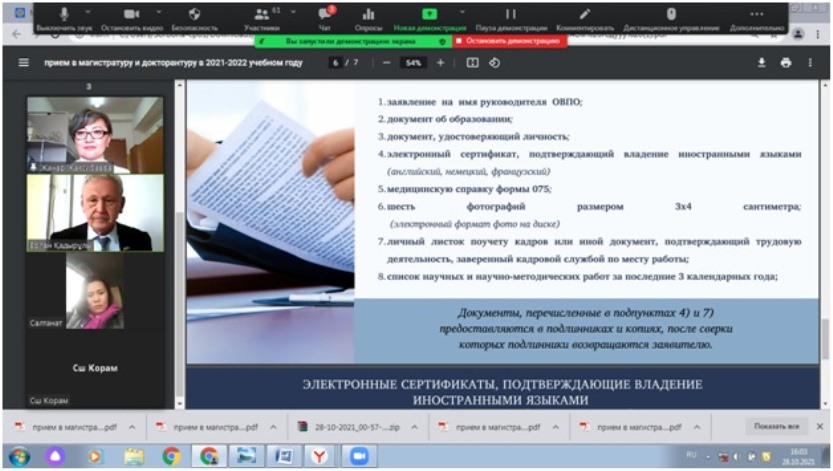Open the annotate pencil tool
Viewport: 833px width, 471px height.
pyautogui.click(x=584, y=15)
